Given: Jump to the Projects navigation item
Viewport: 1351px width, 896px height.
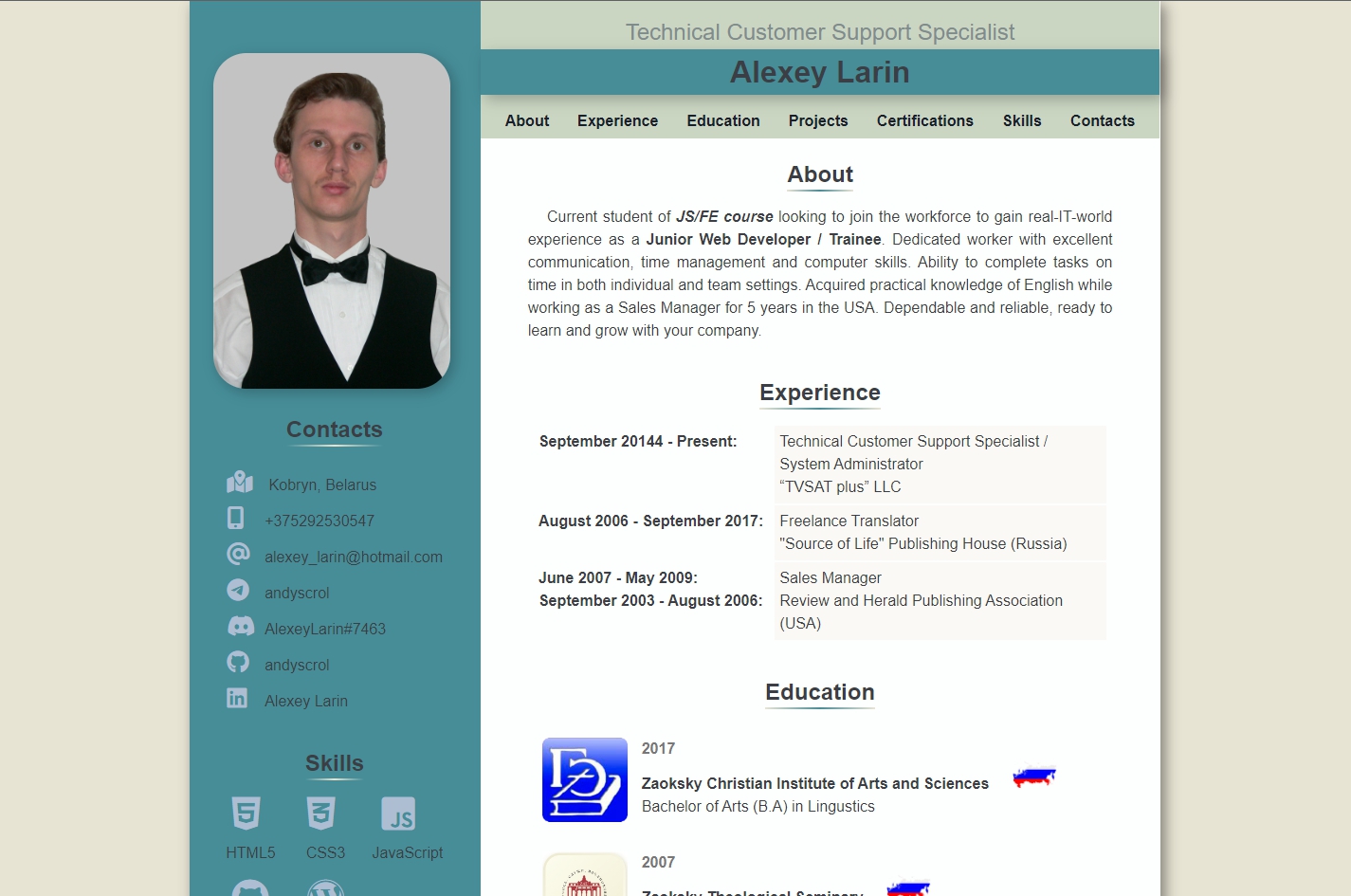Looking at the screenshot, I should tap(818, 120).
